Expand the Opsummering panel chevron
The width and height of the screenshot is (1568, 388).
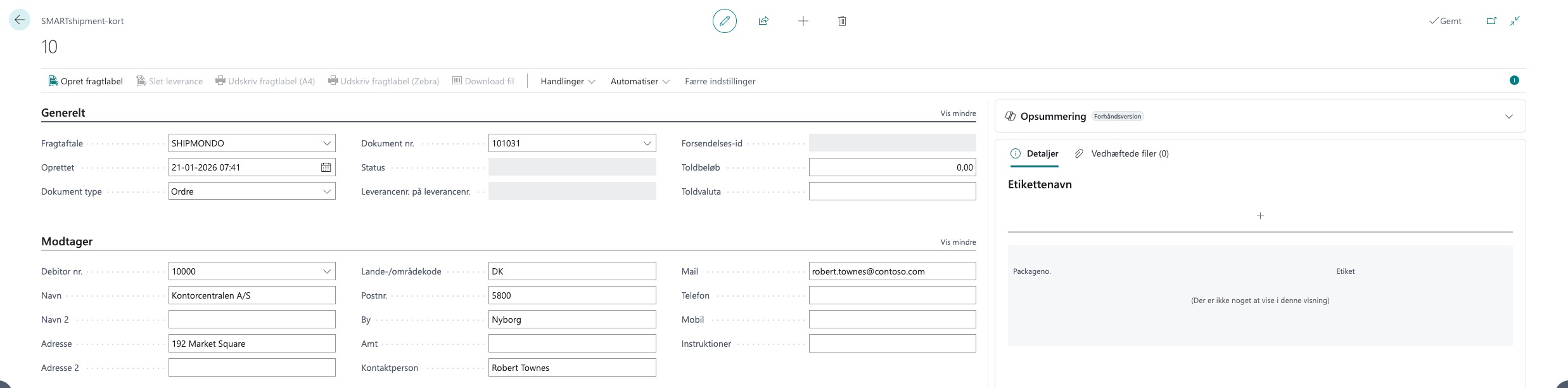click(x=1508, y=117)
